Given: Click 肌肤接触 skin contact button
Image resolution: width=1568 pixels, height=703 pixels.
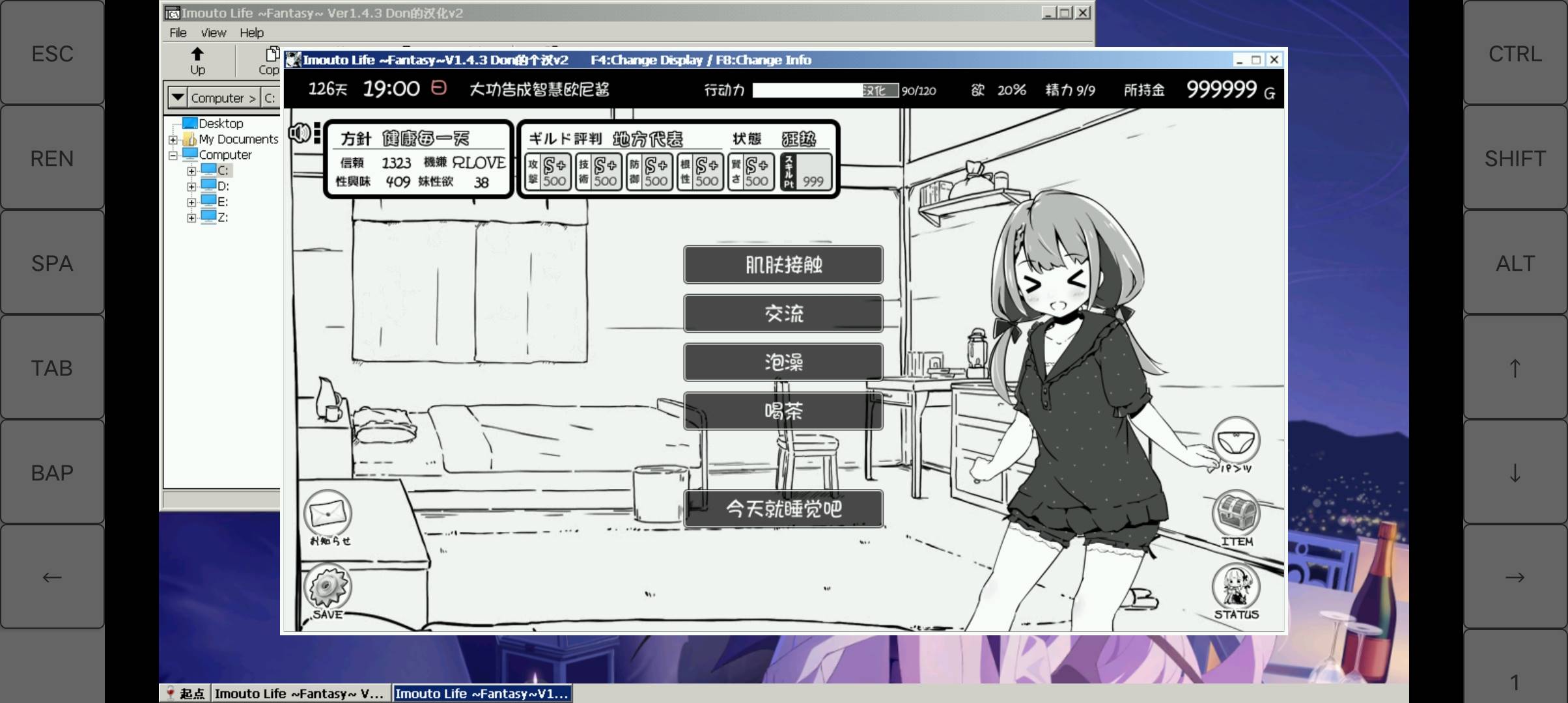Looking at the screenshot, I should 784,264.
